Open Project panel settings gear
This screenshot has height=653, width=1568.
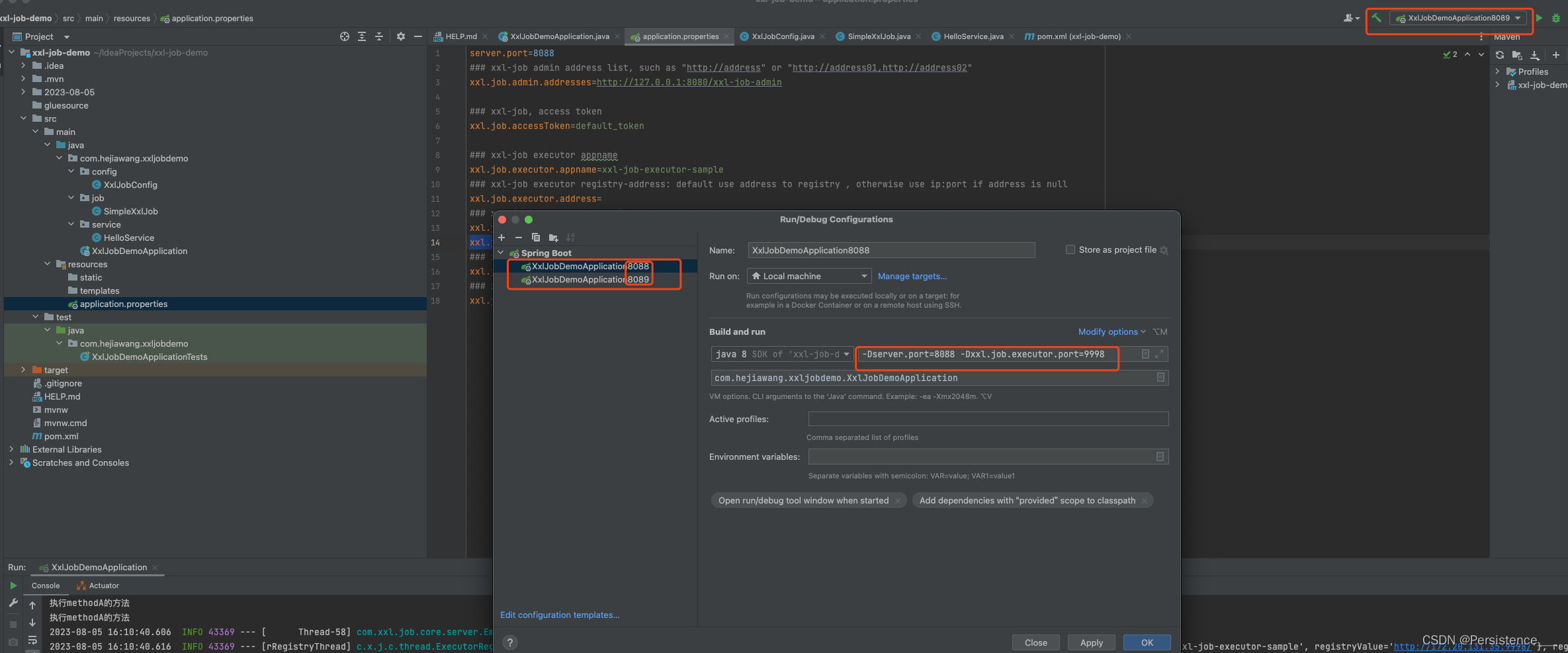click(401, 36)
